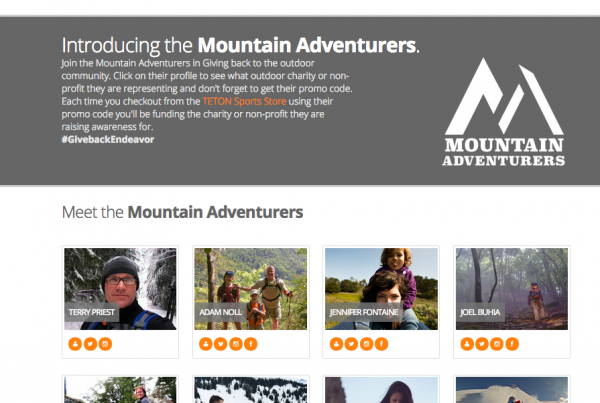Visit Joel Buhia's Twitter page
This screenshot has height=403, width=600.
(482, 344)
